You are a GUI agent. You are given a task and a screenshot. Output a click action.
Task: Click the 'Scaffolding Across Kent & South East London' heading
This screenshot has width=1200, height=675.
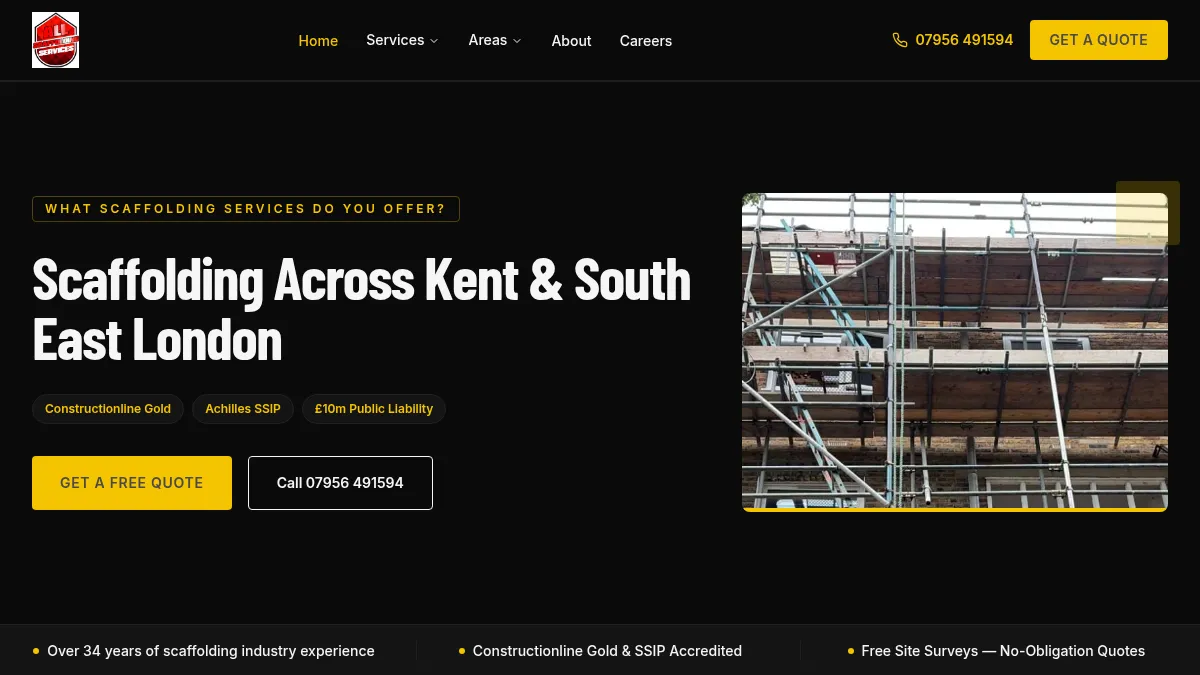(362, 309)
